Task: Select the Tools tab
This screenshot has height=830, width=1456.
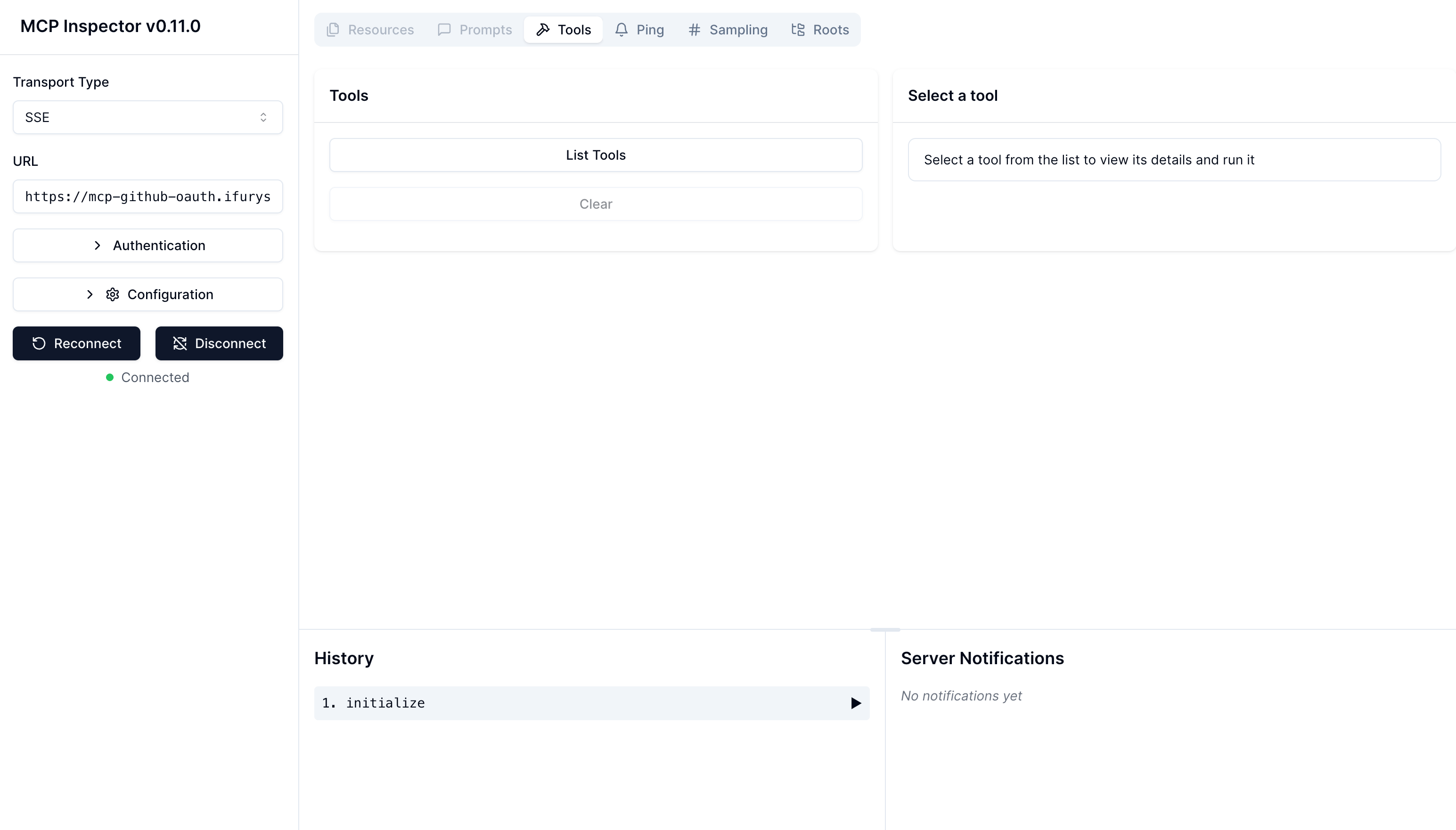Action: point(563,30)
